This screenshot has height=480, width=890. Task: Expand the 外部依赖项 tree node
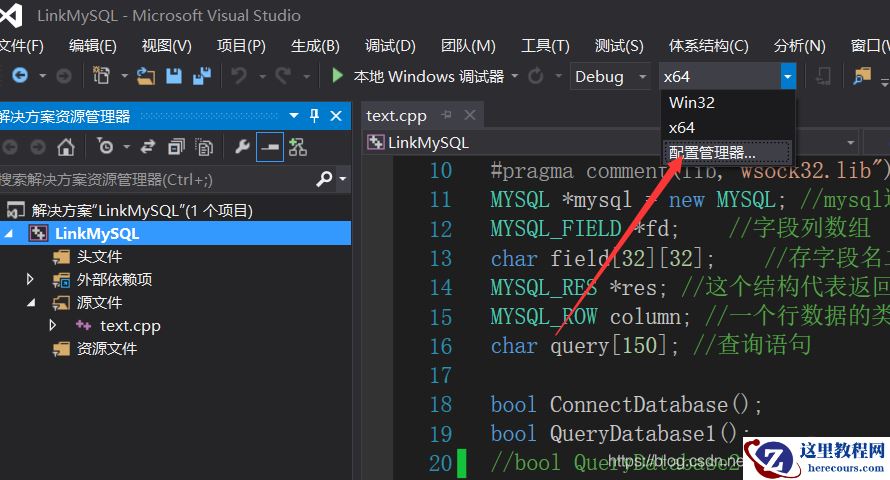click(x=31, y=280)
